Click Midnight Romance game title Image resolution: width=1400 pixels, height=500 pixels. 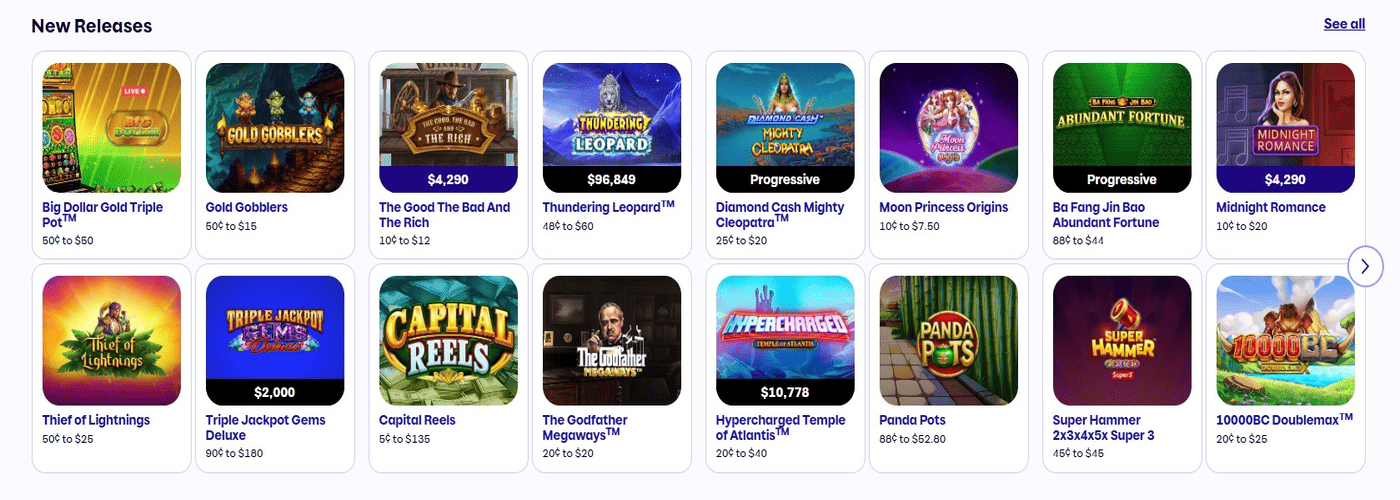[x=1271, y=208]
